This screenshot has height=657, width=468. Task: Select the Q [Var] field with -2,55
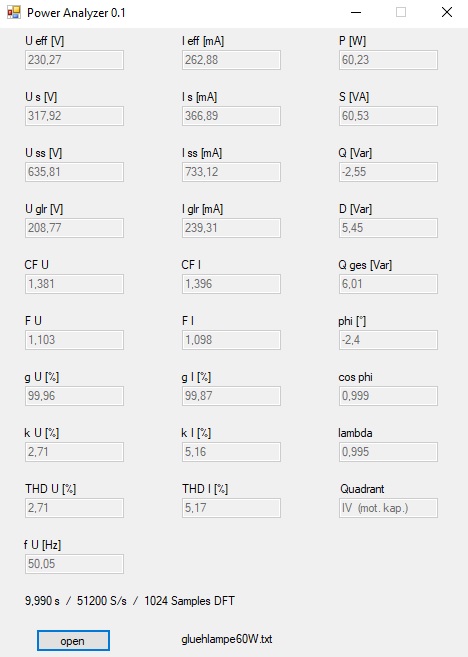[388, 172]
